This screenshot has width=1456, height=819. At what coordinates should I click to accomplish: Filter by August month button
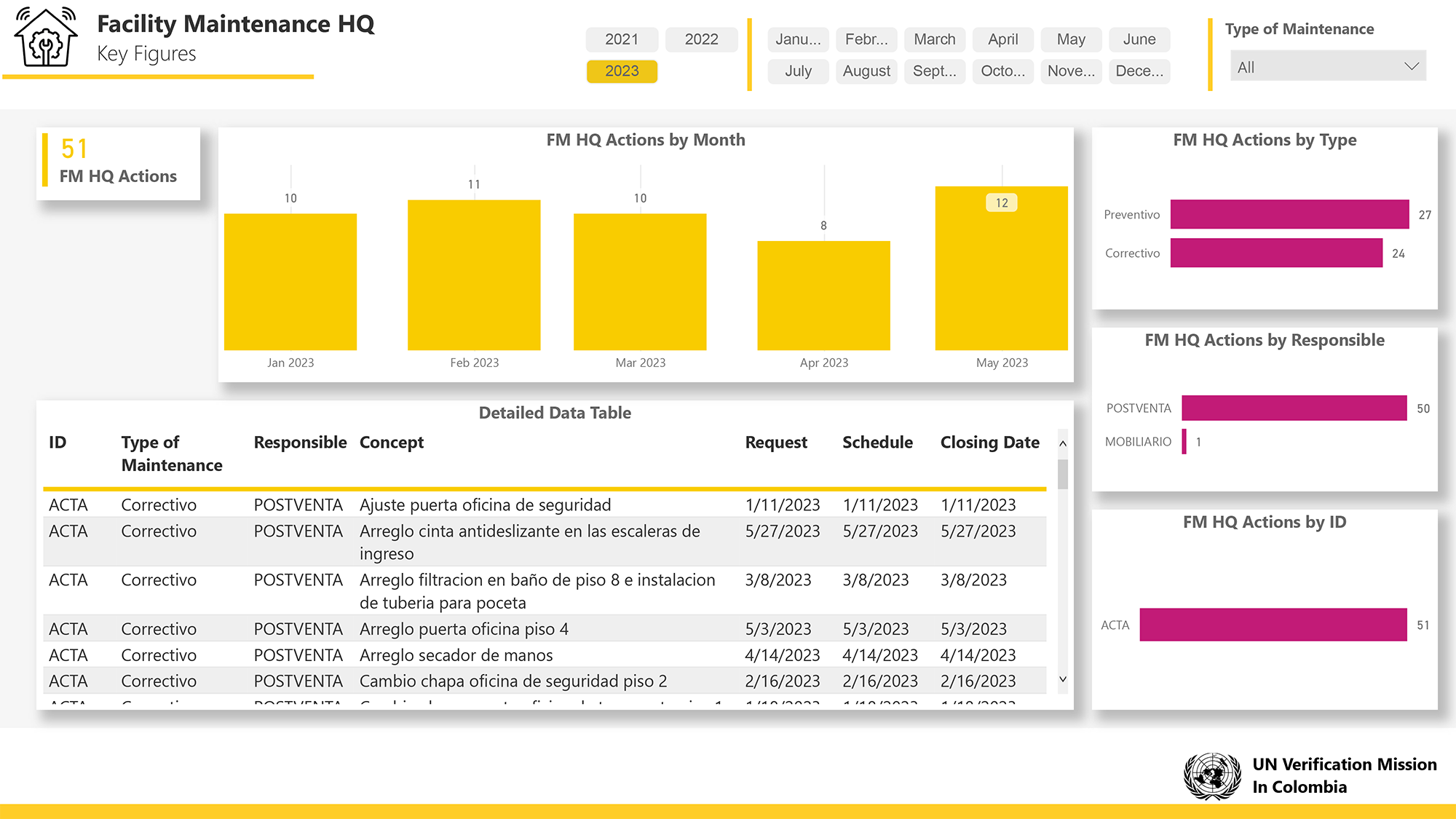point(866,71)
